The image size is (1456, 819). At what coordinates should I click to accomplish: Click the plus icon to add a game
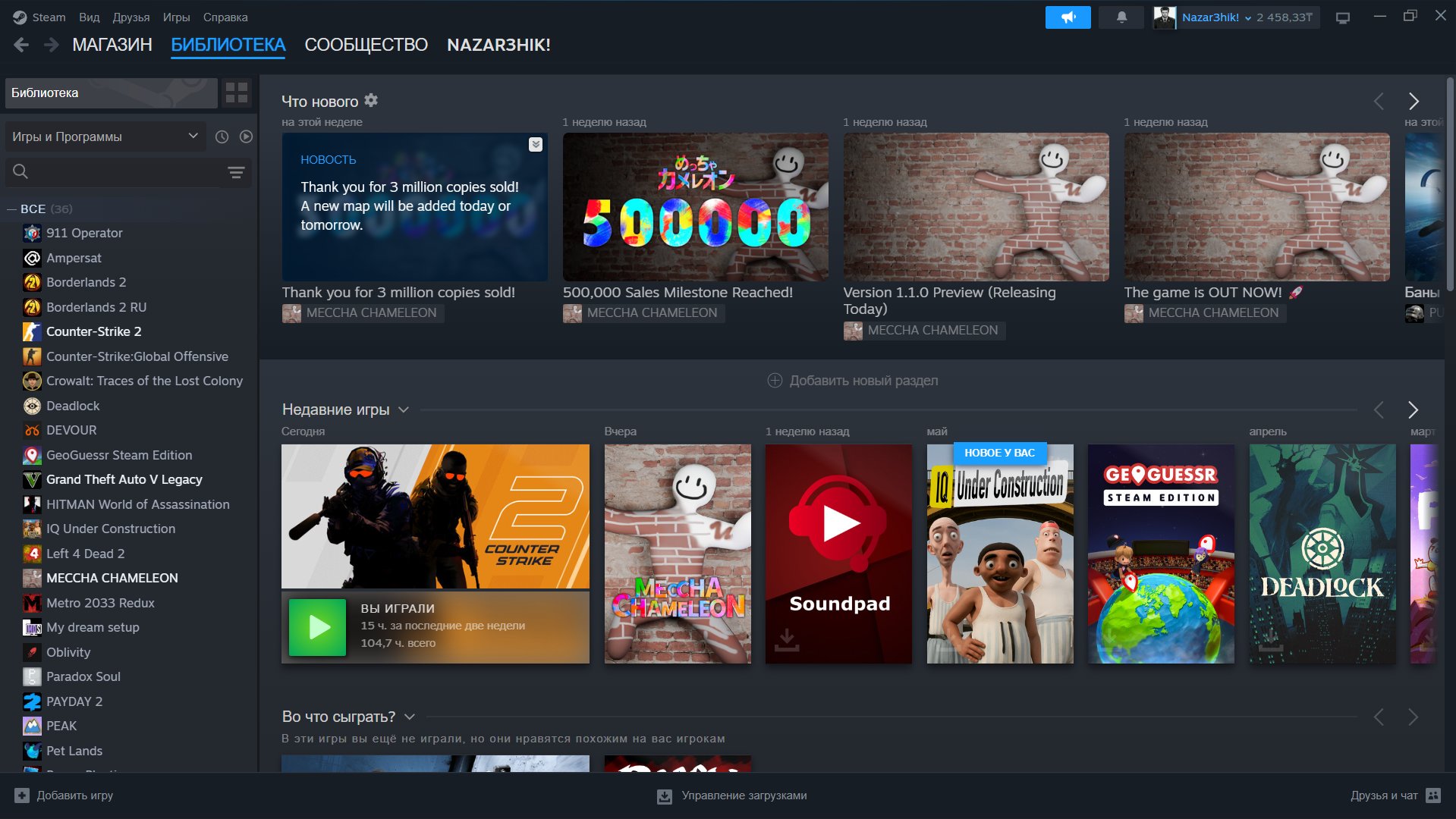point(22,795)
